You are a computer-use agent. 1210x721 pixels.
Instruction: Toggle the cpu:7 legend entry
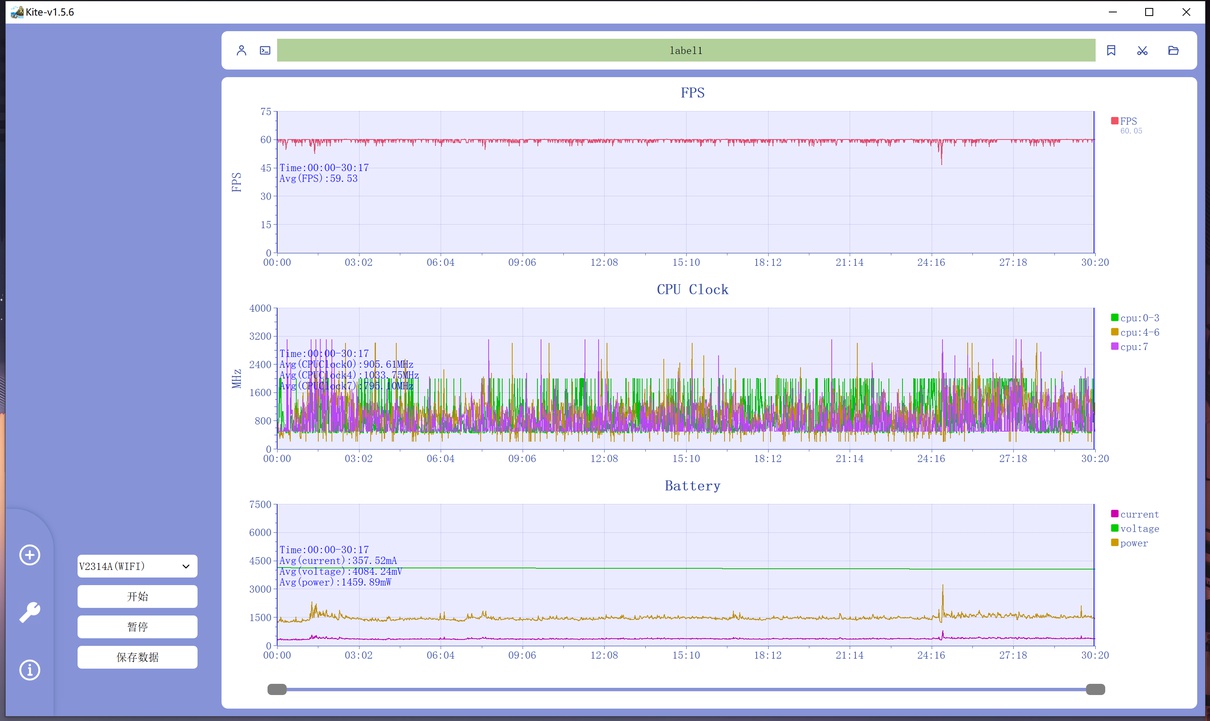pyautogui.click(x=1129, y=347)
